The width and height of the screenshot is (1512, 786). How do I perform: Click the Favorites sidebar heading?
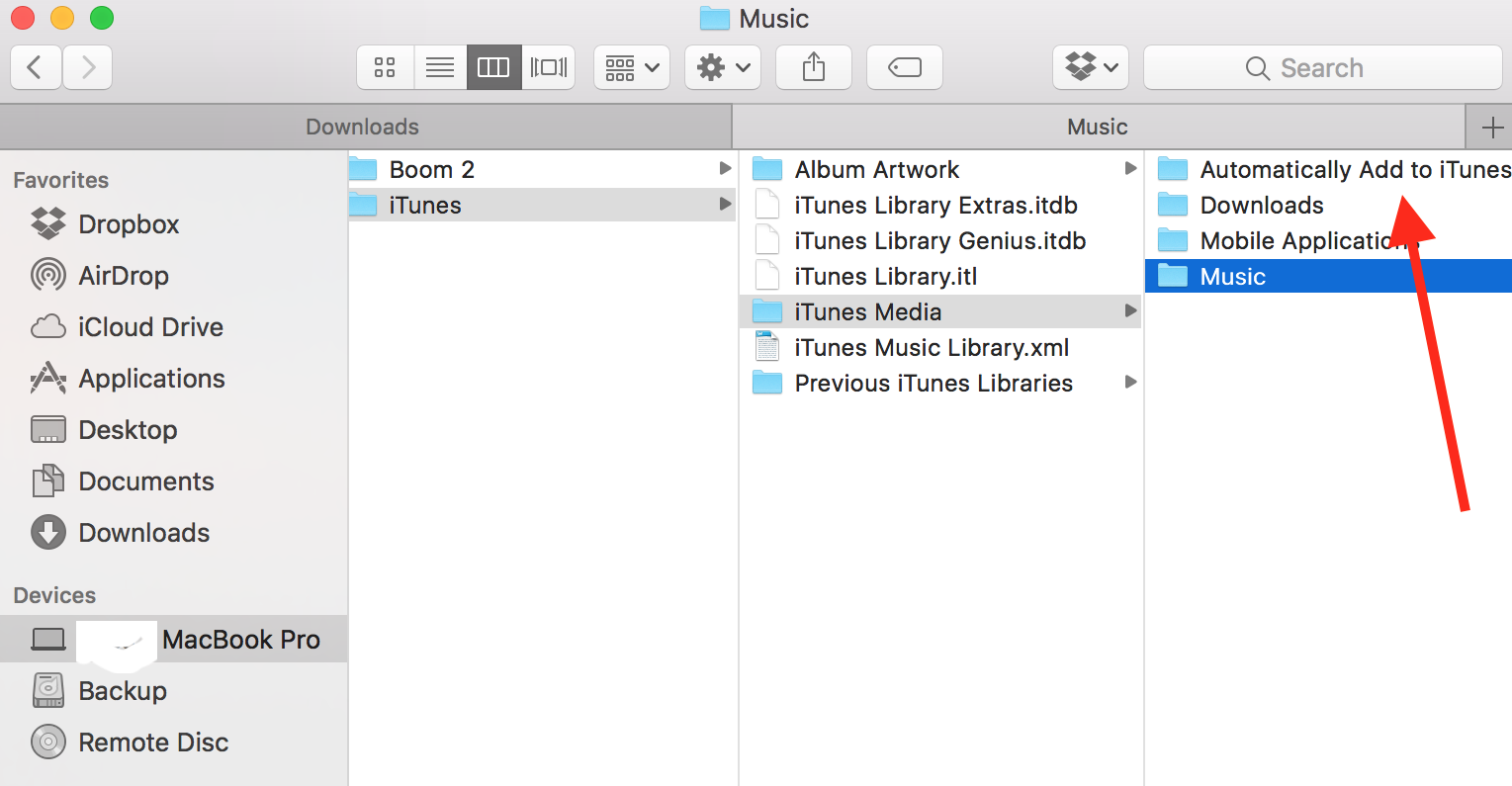point(61,180)
